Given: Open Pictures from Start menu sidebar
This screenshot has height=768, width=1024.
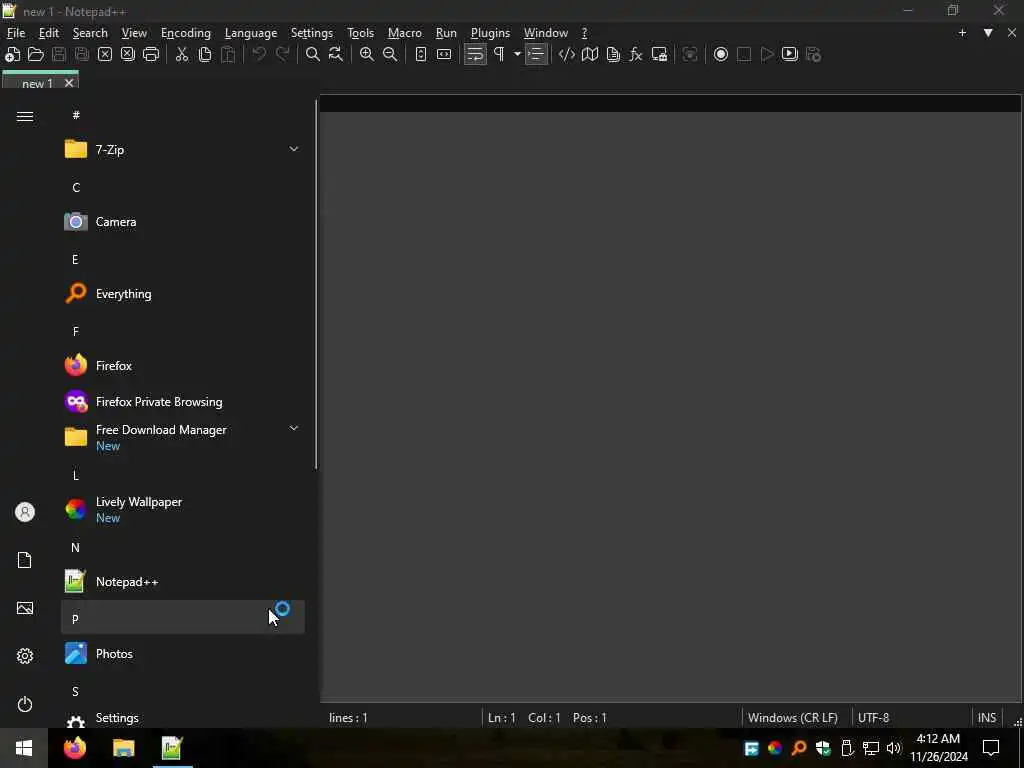Looking at the screenshot, I should 25,608.
